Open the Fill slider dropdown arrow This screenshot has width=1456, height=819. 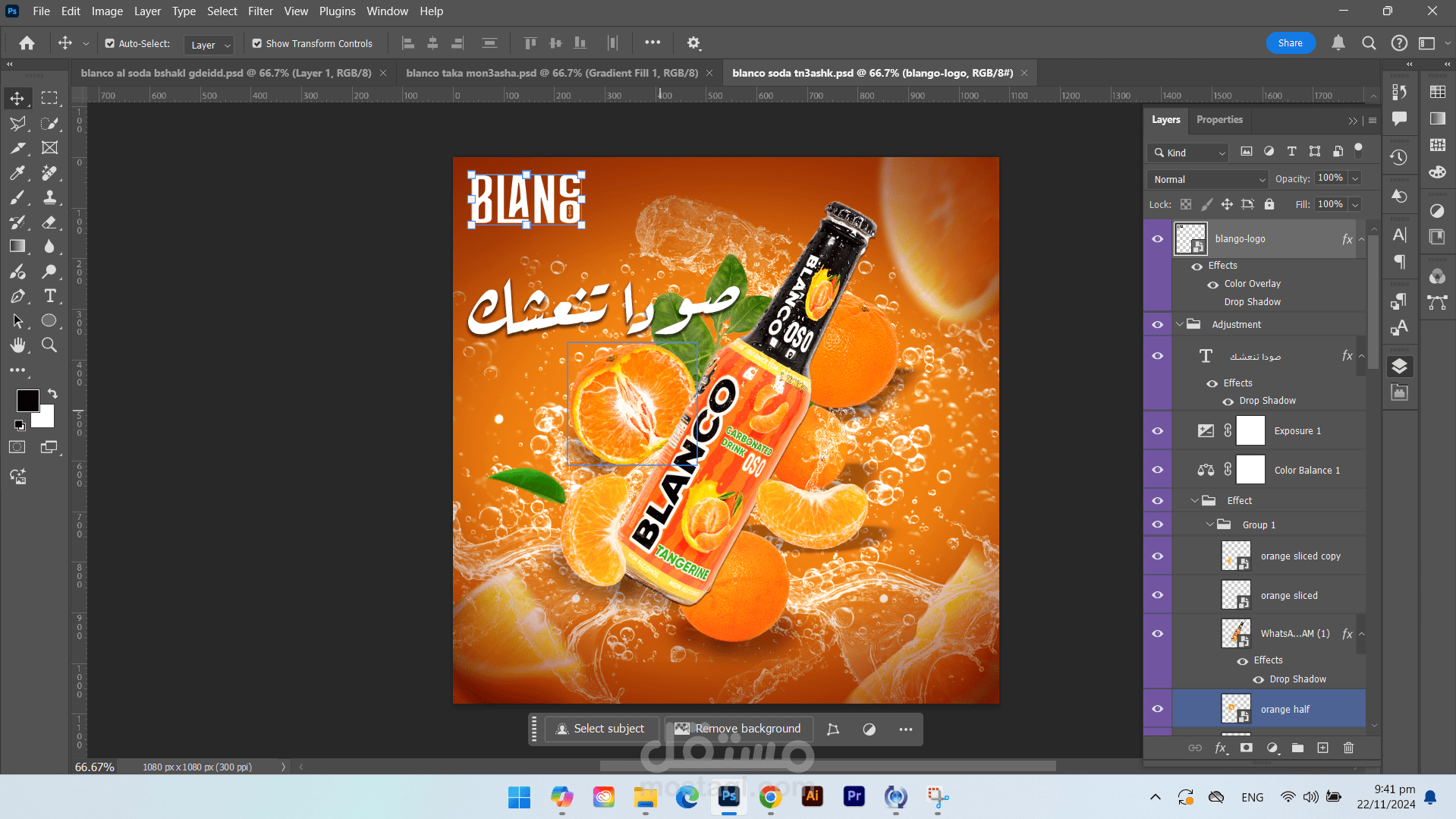[x=1355, y=205]
